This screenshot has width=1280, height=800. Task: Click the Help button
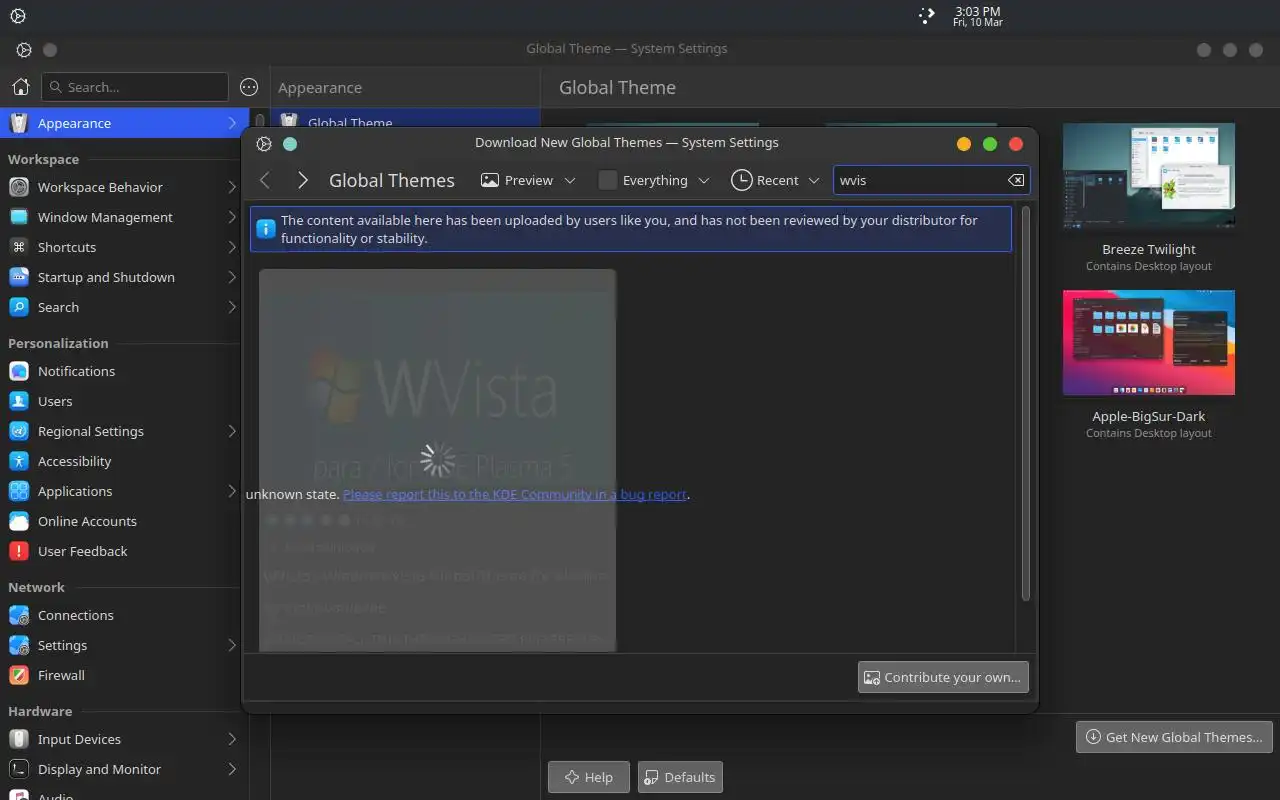589,777
